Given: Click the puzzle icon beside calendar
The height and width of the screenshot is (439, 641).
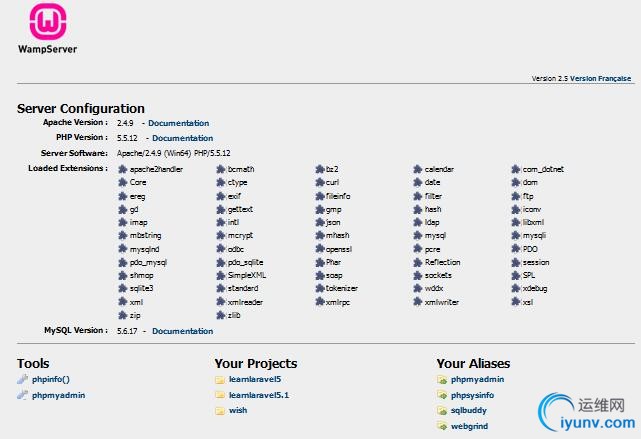Looking at the screenshot, I should [417, 169].
